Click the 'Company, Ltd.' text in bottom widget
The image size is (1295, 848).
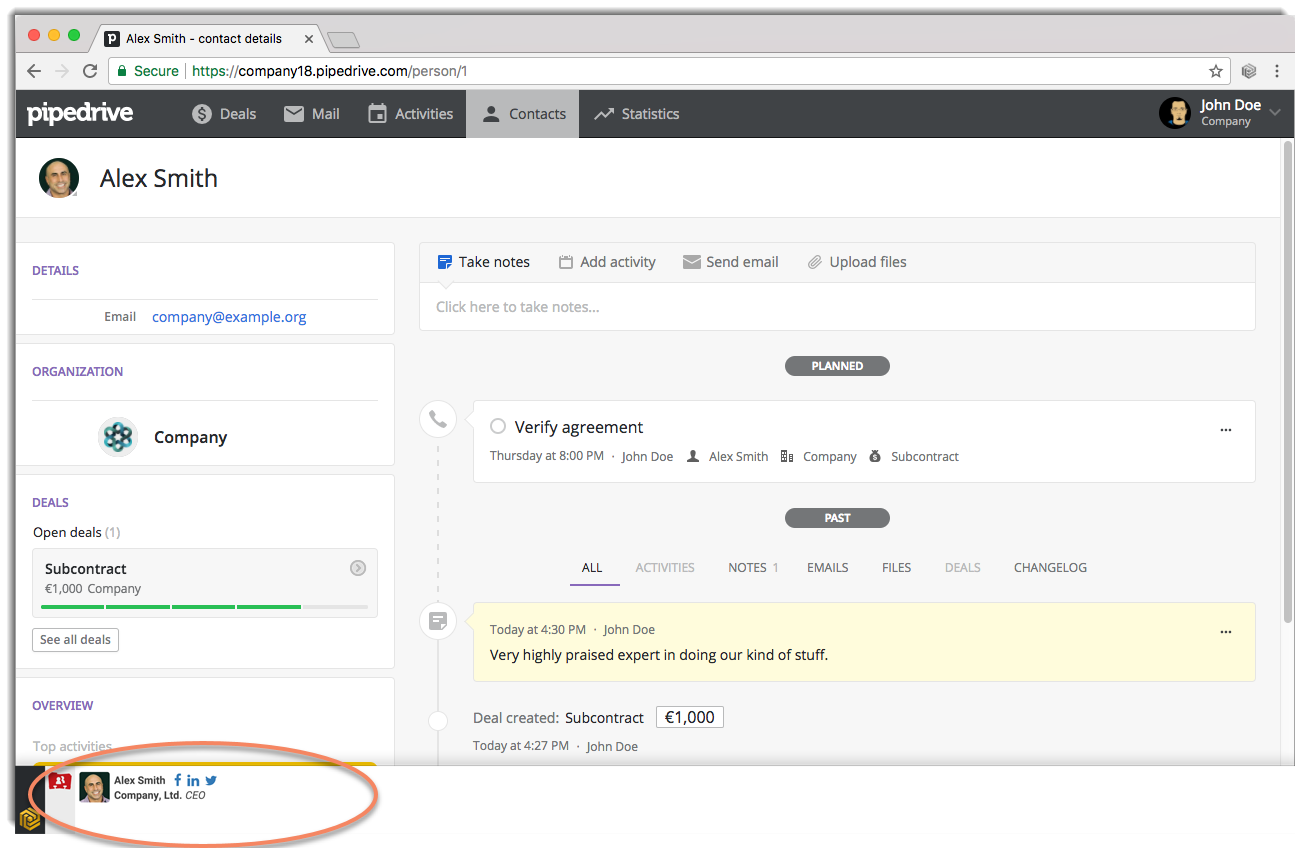click(x=148, y=796)
